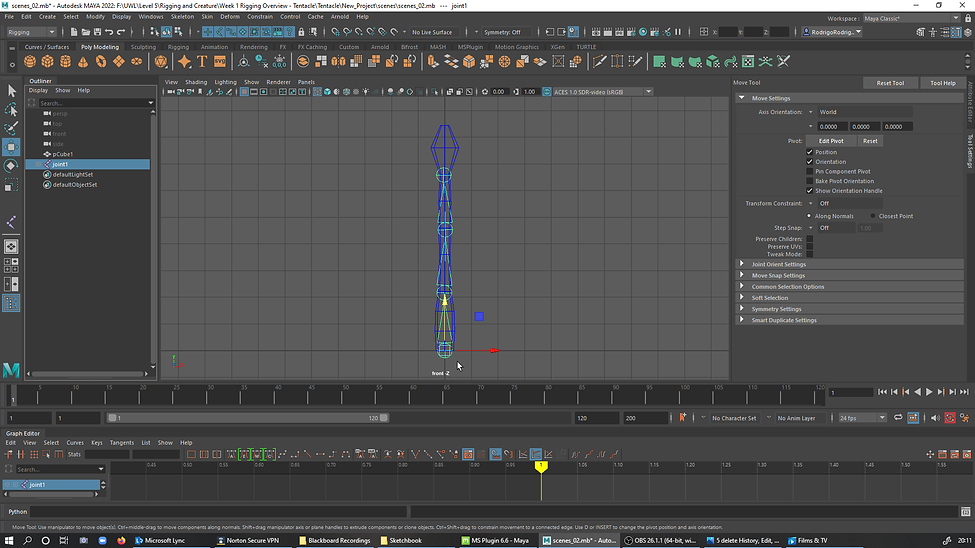Toggle the Orientation checkbox
Viewport: 975px width, 548px height.
tap(810, 162)
